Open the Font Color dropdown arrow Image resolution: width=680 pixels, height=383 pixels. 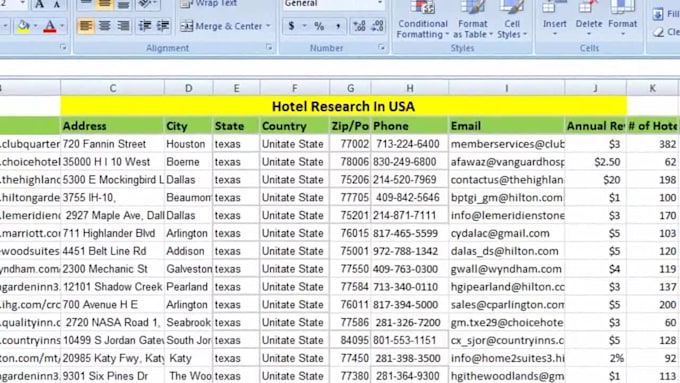click(x=62, y=26)
